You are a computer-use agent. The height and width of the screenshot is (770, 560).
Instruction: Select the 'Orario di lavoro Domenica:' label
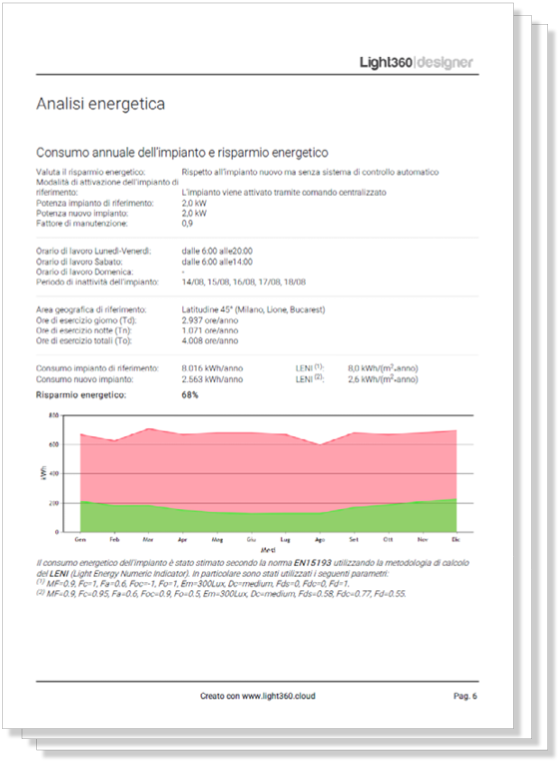(x=84, y=272)
